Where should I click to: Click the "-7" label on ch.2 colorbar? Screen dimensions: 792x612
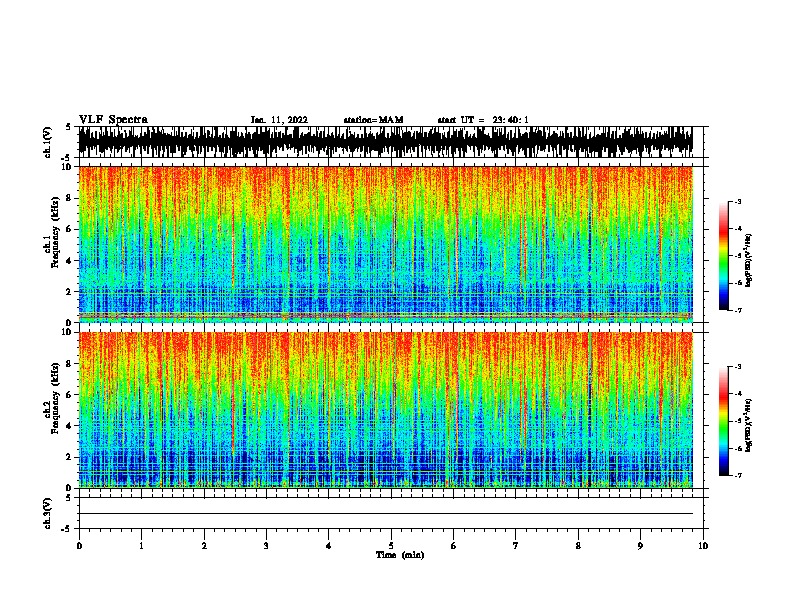737,475
